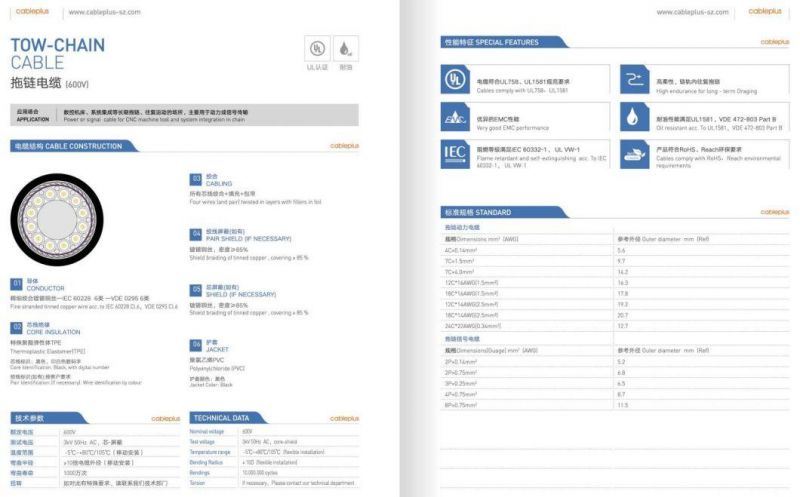Click the JACKET heading
This screenshot has height=497, width=800.
tap(217, 350)
